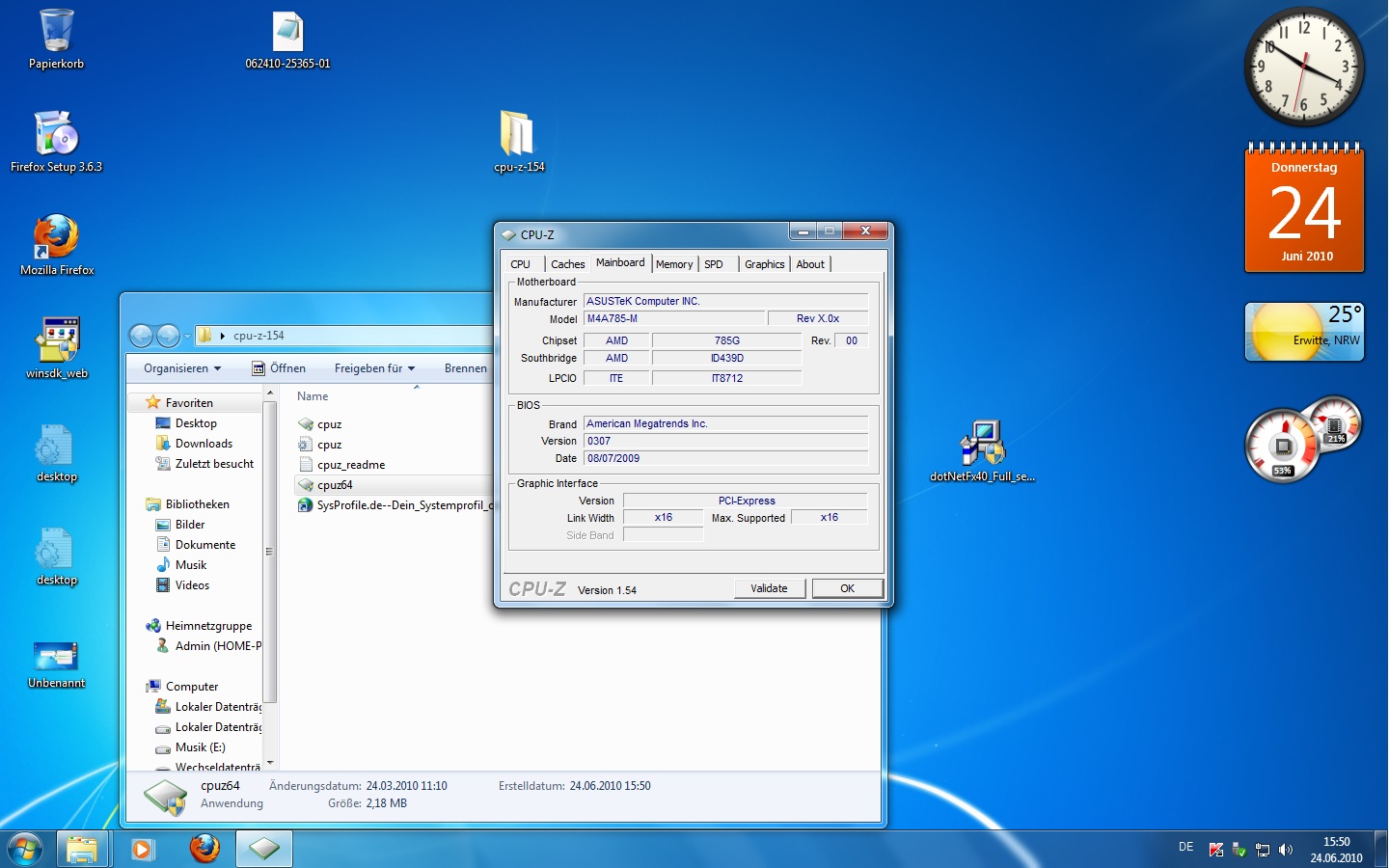
Task: Open the Organisieren dropdown menu
Action: (182, 368)
